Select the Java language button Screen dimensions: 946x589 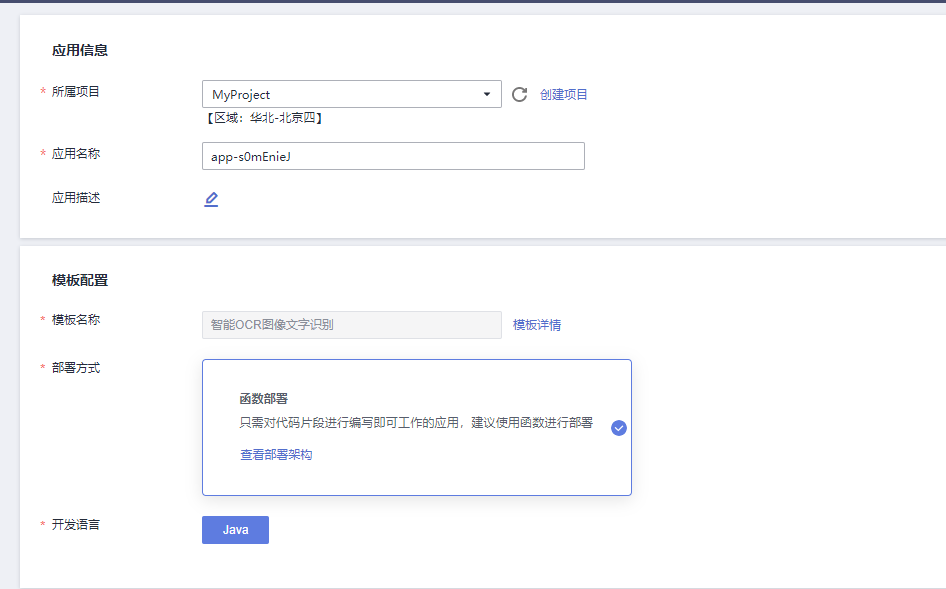tap(235, 530)
